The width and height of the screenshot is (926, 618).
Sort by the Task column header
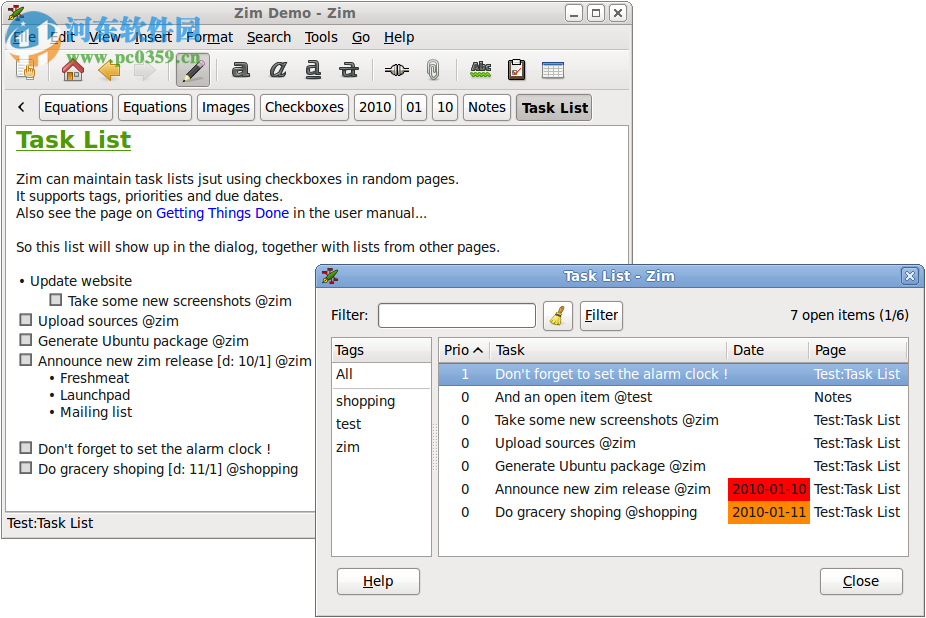pyautogui.click(x=608, y=350)
